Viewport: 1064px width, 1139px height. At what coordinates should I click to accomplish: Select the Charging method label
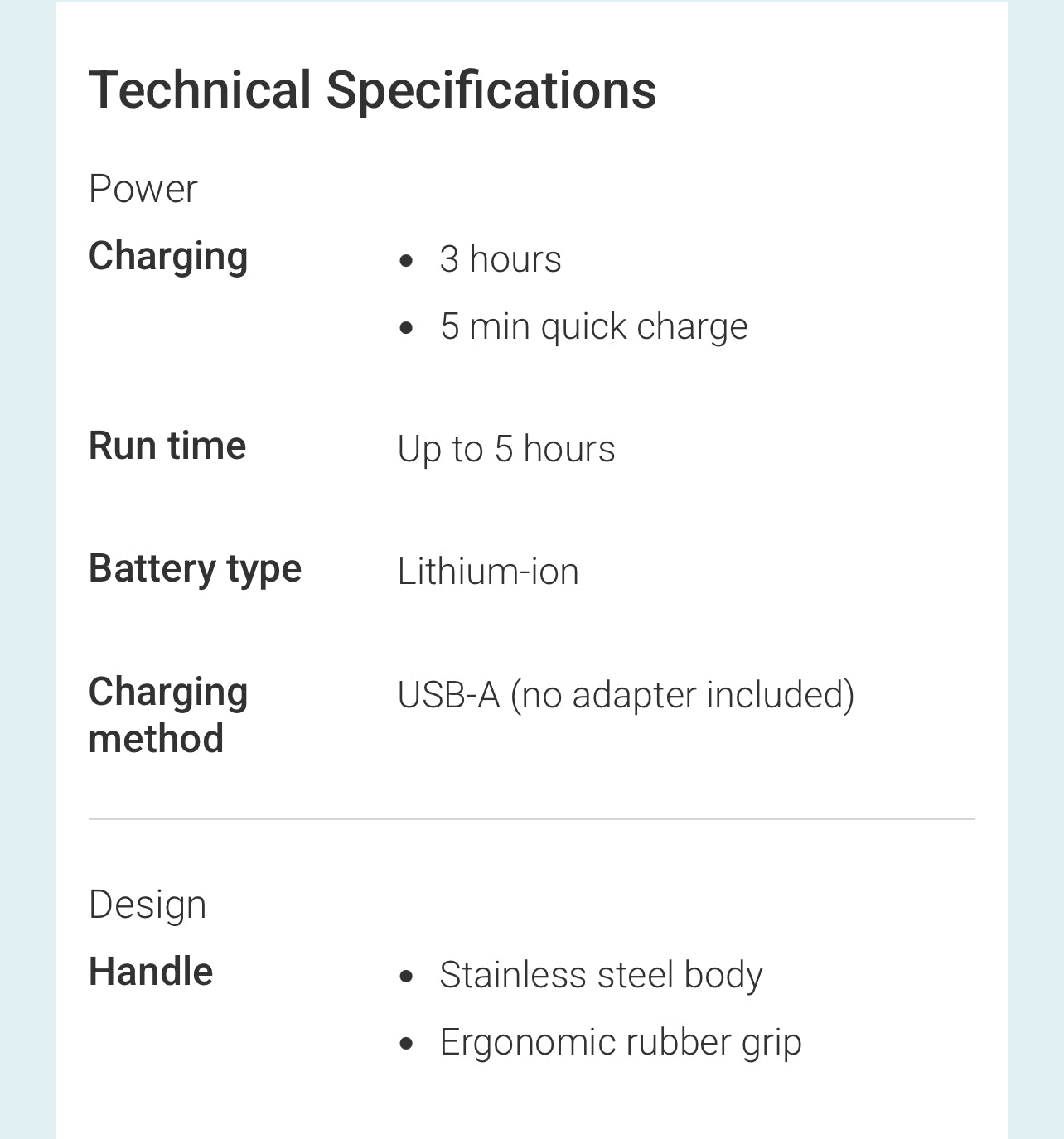[168, 714]
